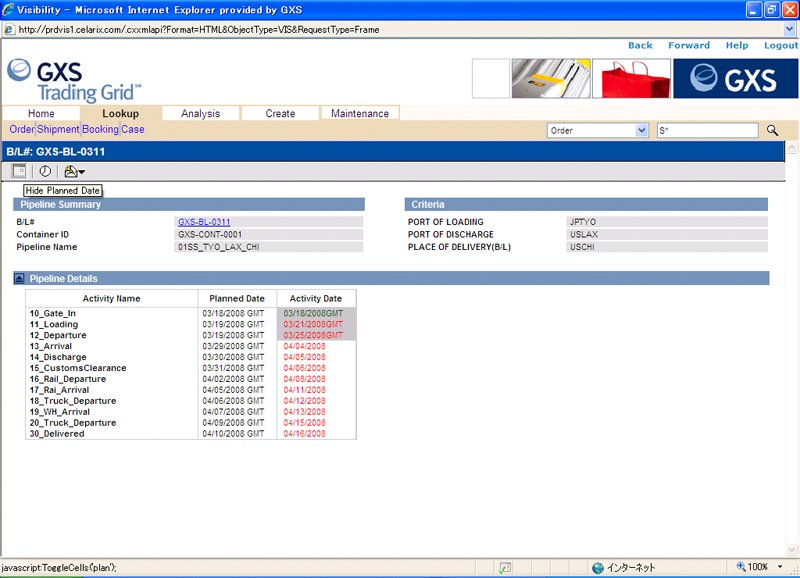Click the Order submenu link
This screenshot has width=800, height=578.
[x=22, y=130]
